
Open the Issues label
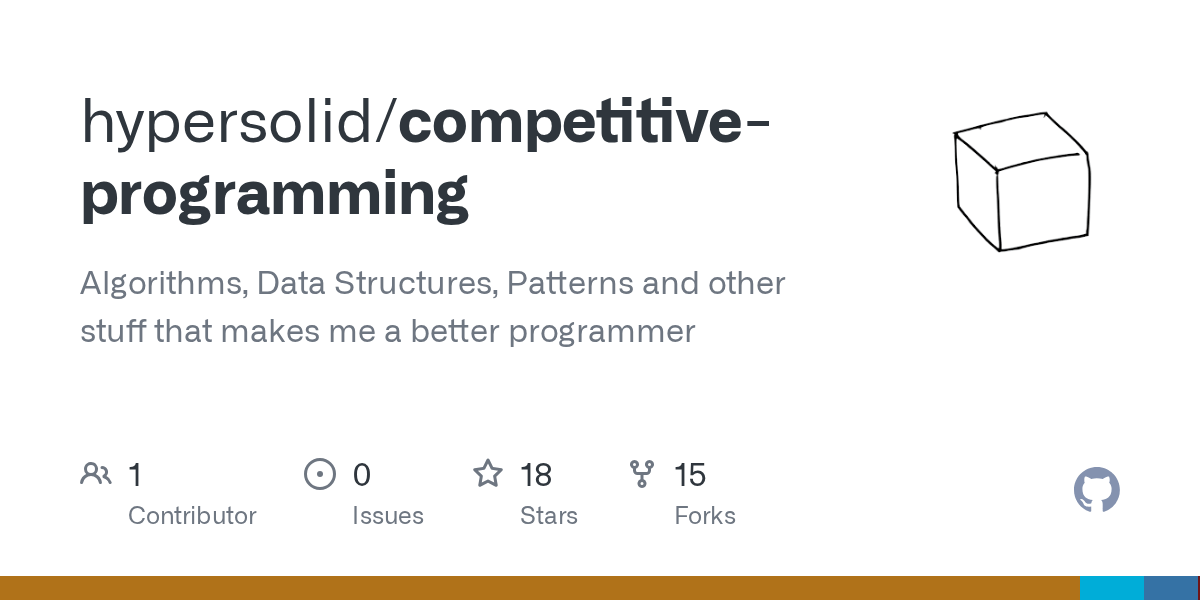coord(388,516)
